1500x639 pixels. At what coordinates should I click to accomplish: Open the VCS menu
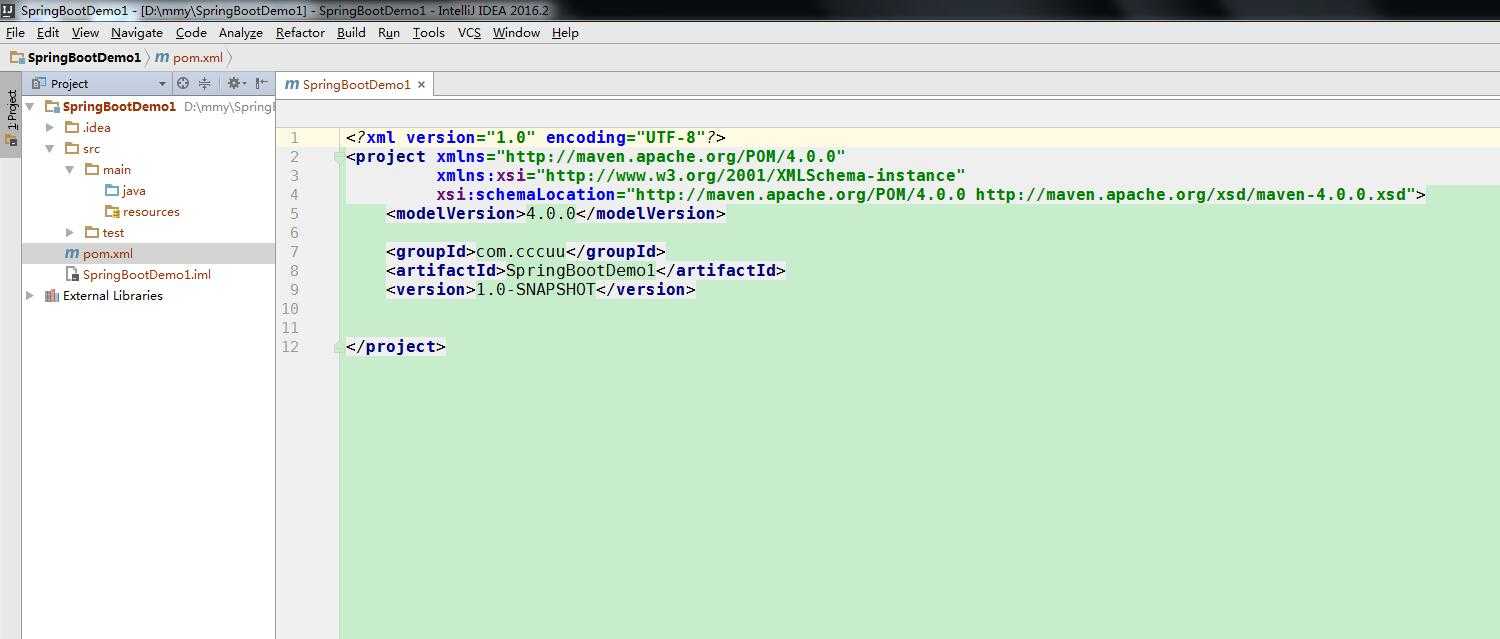click(x=469, y=32)
